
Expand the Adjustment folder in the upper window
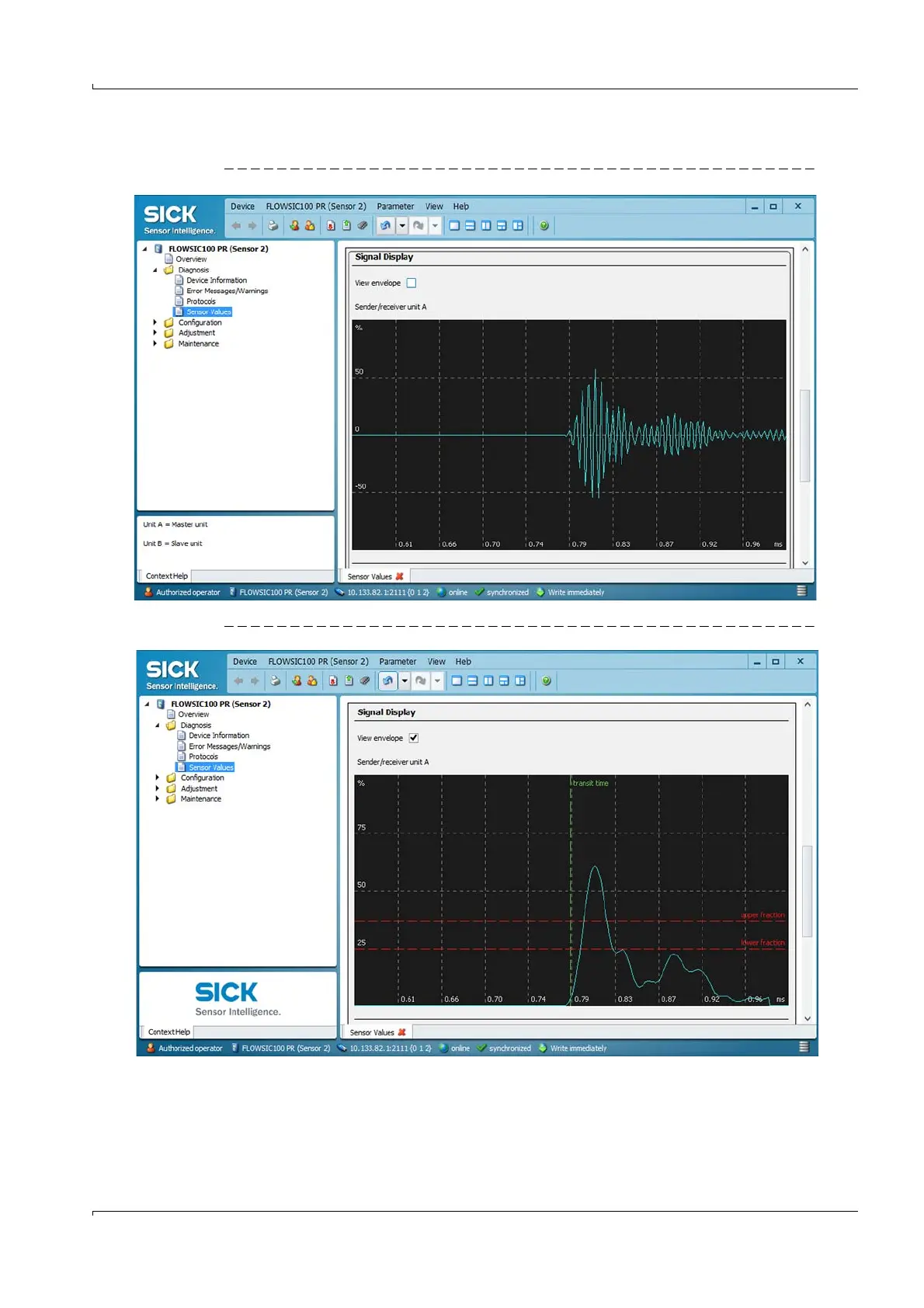pyautogui.click(x=155, y=333)
